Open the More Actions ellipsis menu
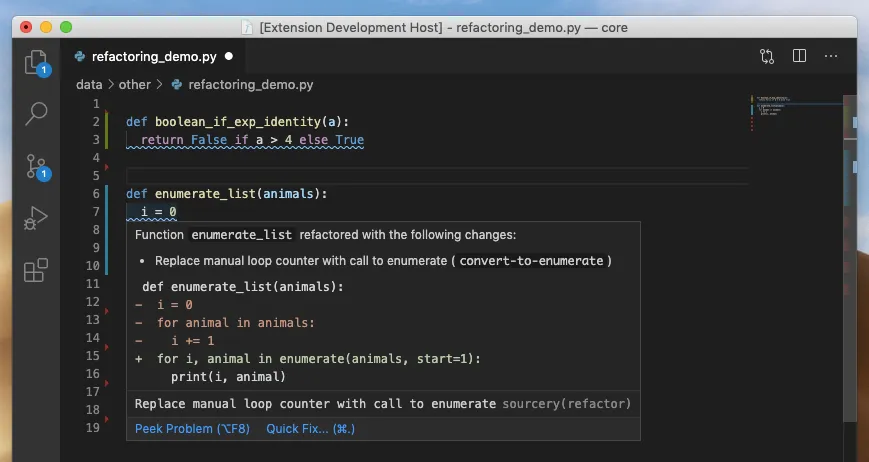Viewport: 869px width, 462px height. [x=831, y=57]
